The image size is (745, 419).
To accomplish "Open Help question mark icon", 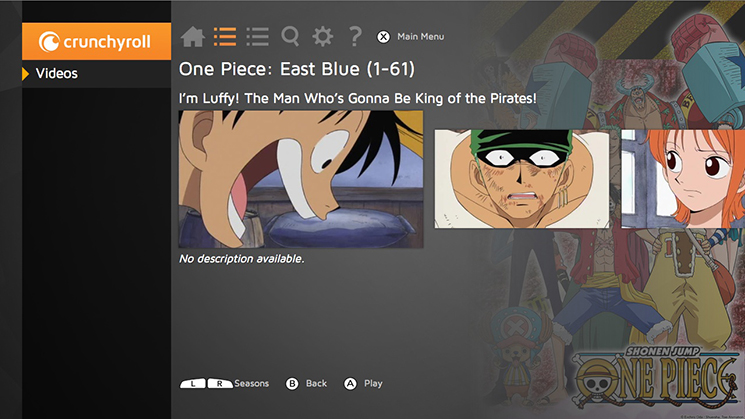I will (354, 37).
